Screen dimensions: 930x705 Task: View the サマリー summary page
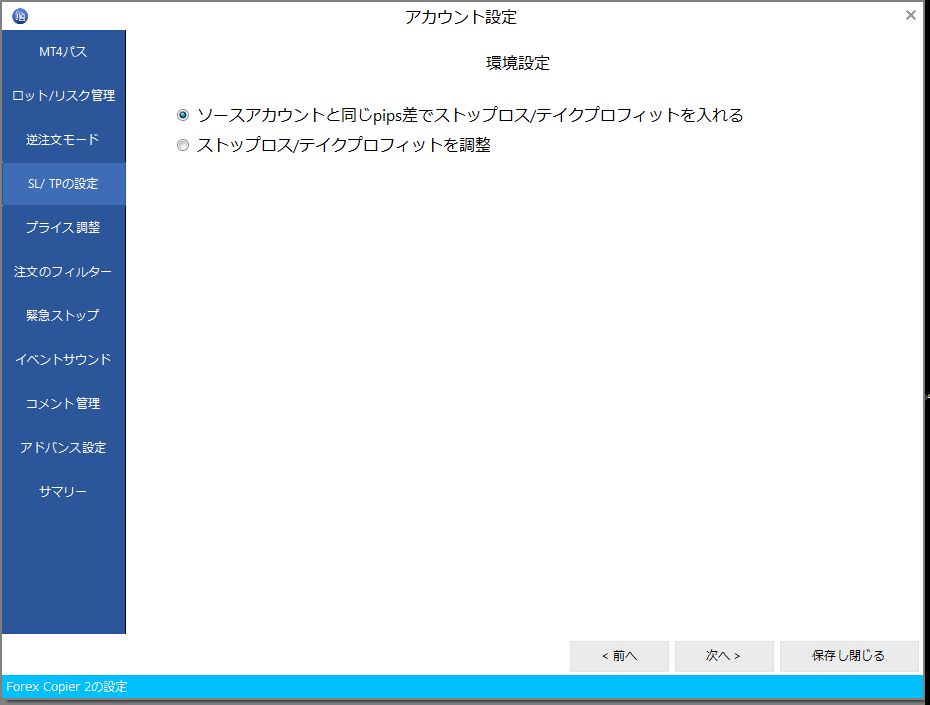(62, 491)
